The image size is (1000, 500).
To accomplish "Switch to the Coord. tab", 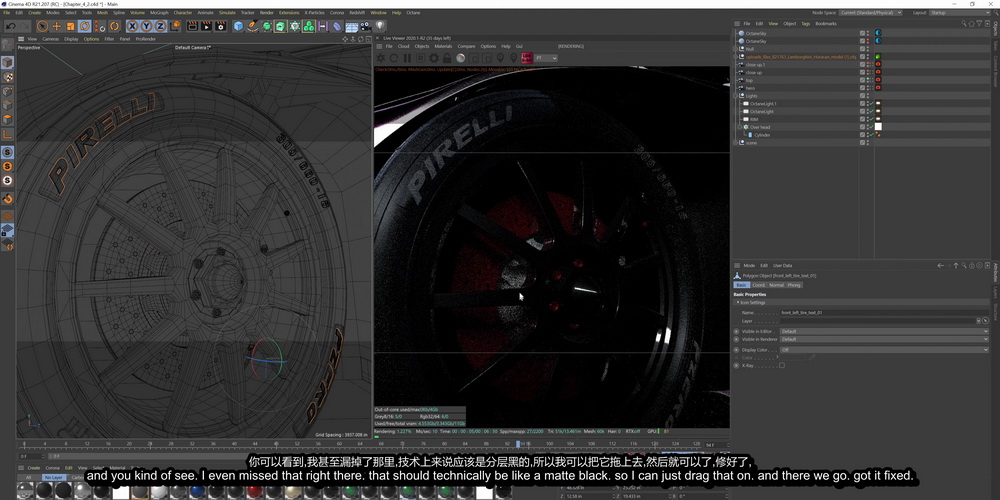I will click(x=759, y=285).
